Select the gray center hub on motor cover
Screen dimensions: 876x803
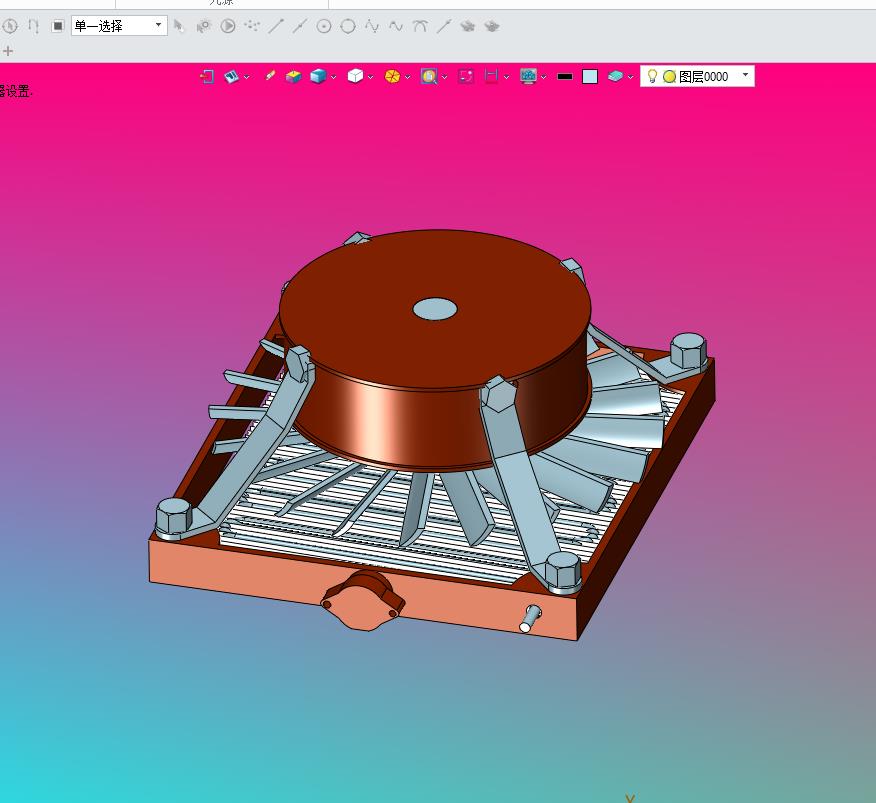pyautogui.click(x=435, y=309)
